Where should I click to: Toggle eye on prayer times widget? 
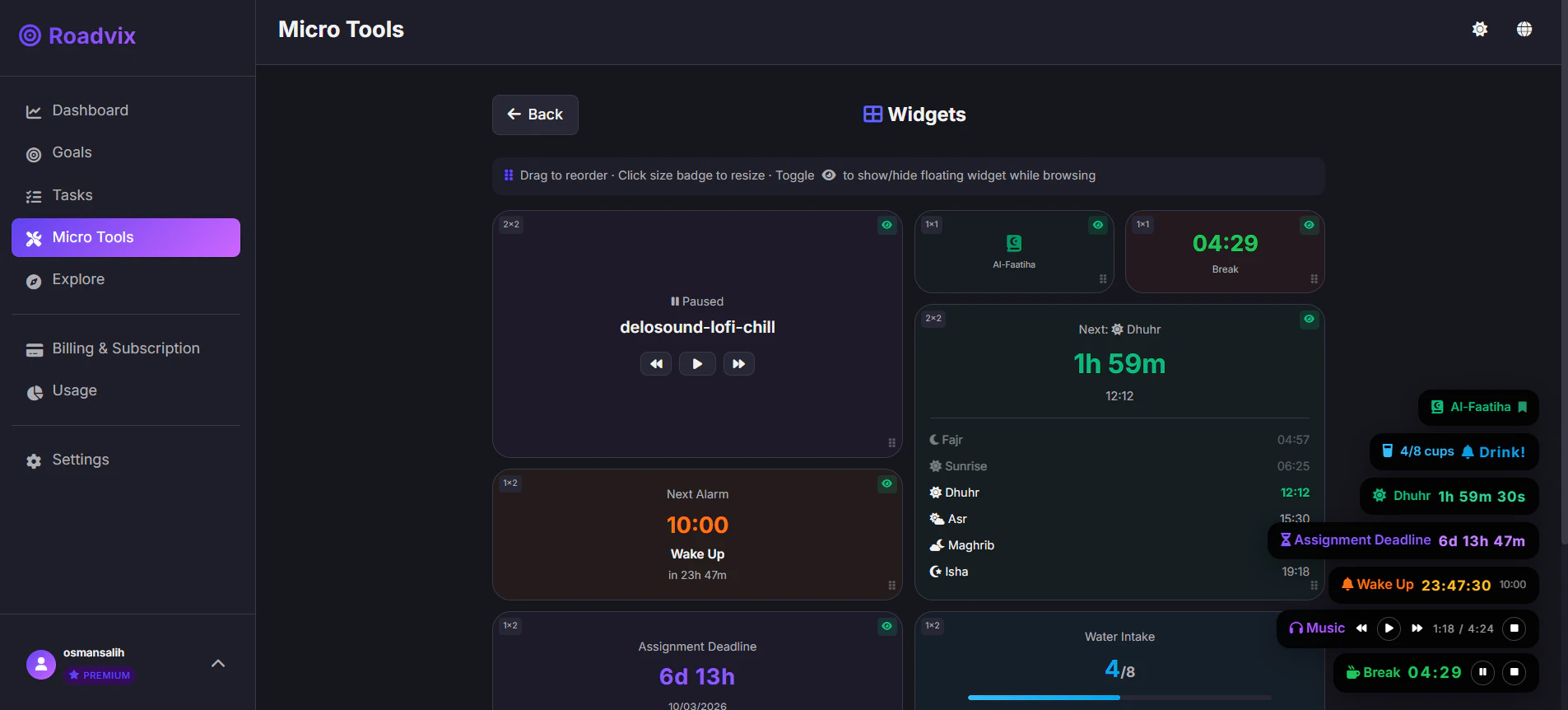tap(1309, 319)
